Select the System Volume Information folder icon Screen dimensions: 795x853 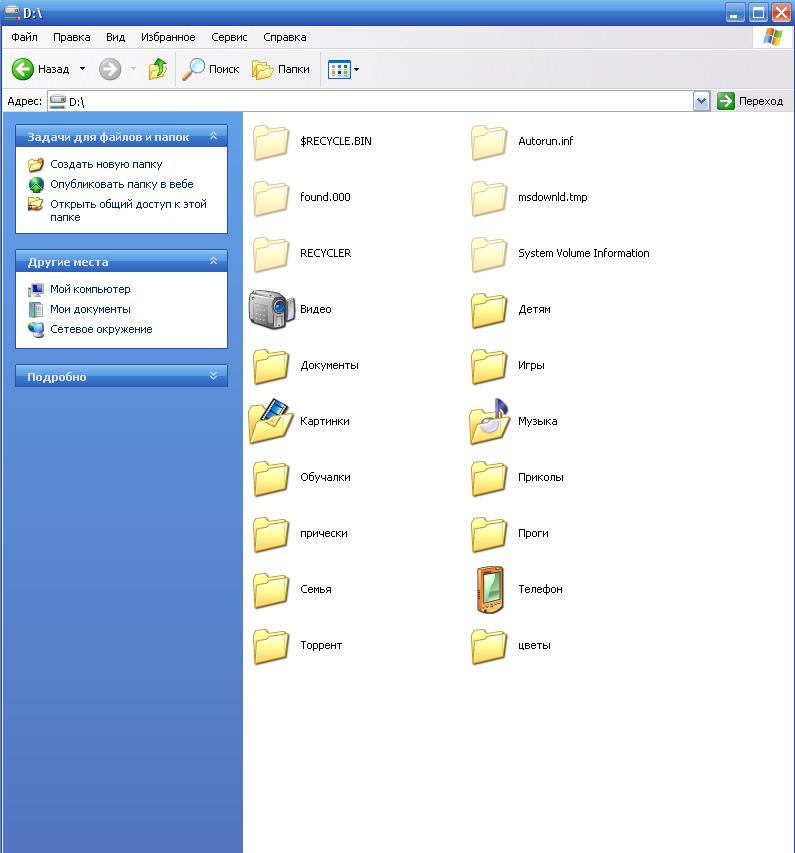(x=489, y=255)
